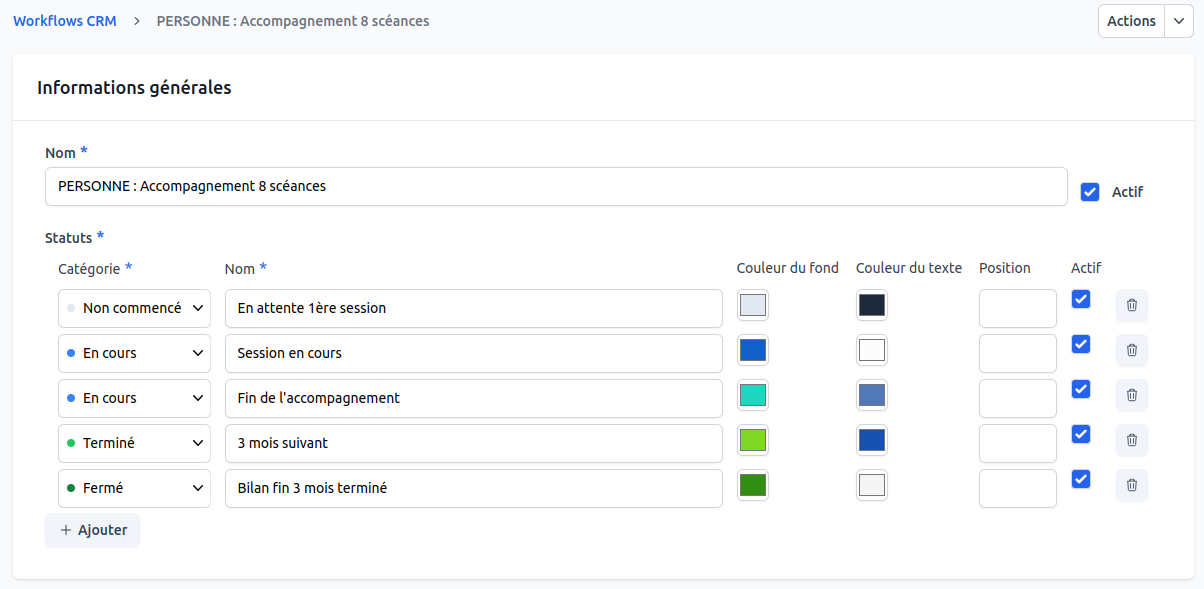1204x589 pixels.
Task: Open the 'Fermé' category dropdown
Action: coord(134,487)
